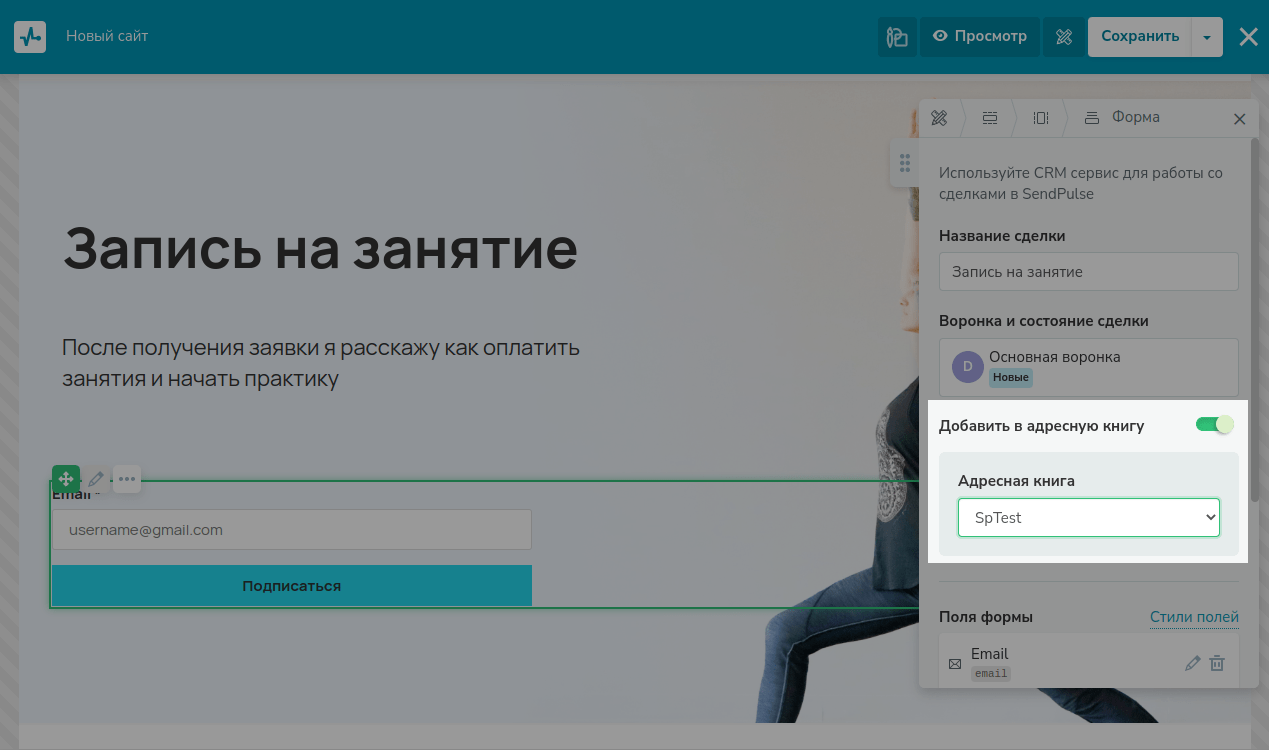Disable the Добавить в адресную книгу toggle
1269x750 pixels.
tap(1215, 425)
